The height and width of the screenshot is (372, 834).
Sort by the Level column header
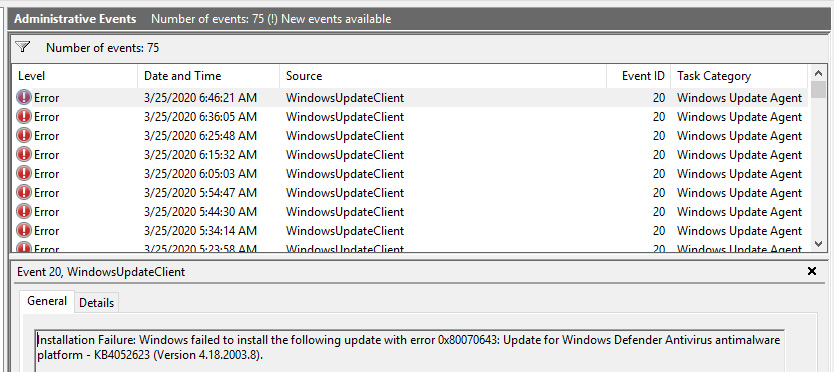74,76
